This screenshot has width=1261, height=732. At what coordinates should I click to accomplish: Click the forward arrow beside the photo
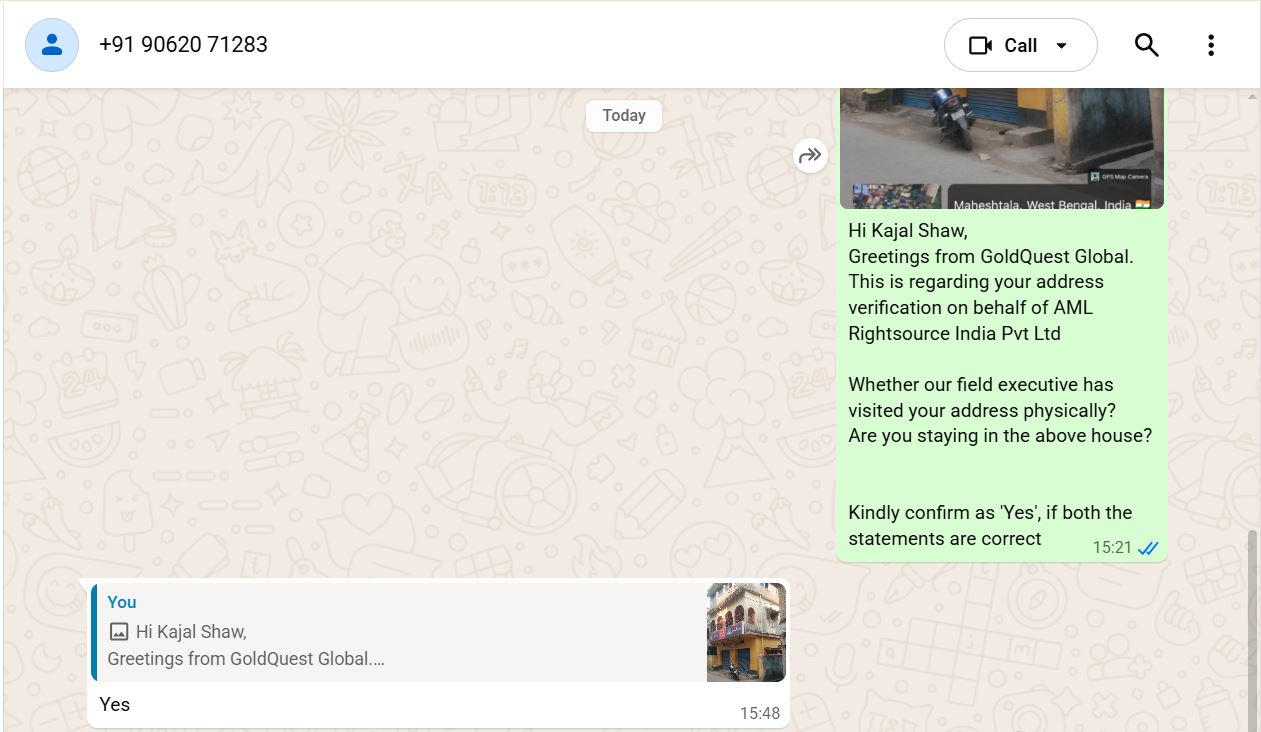pos(810,155)
